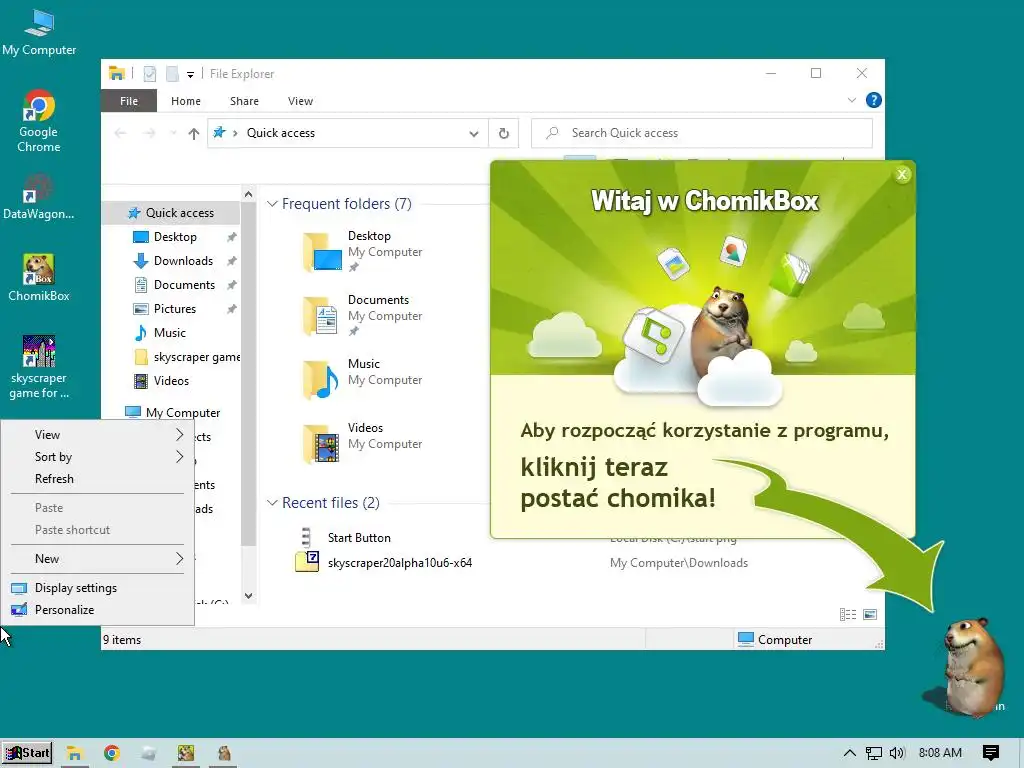Select the Documents frequent folder
The image size is (1024, 768).
click(363, 315)
